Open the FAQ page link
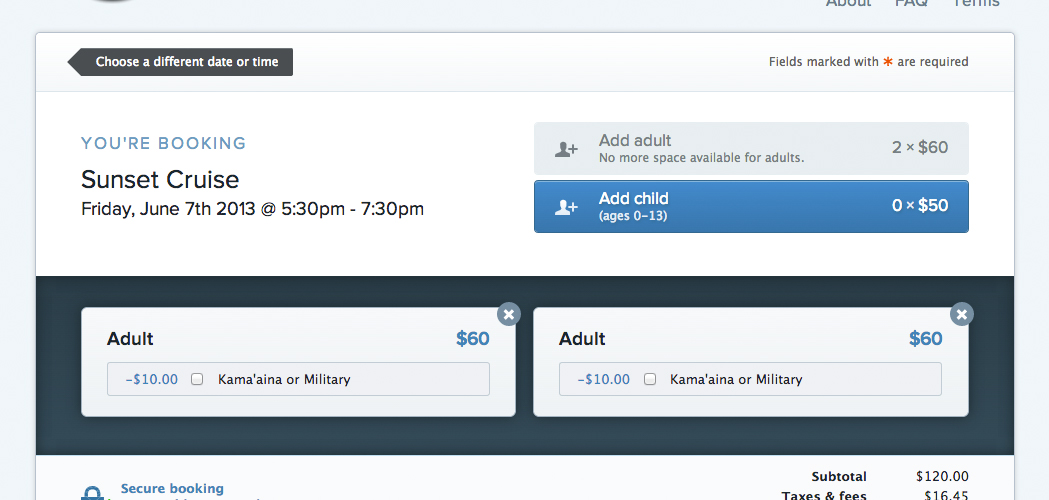The height and width of the screenshot is (500, 1049). (911, 3)
